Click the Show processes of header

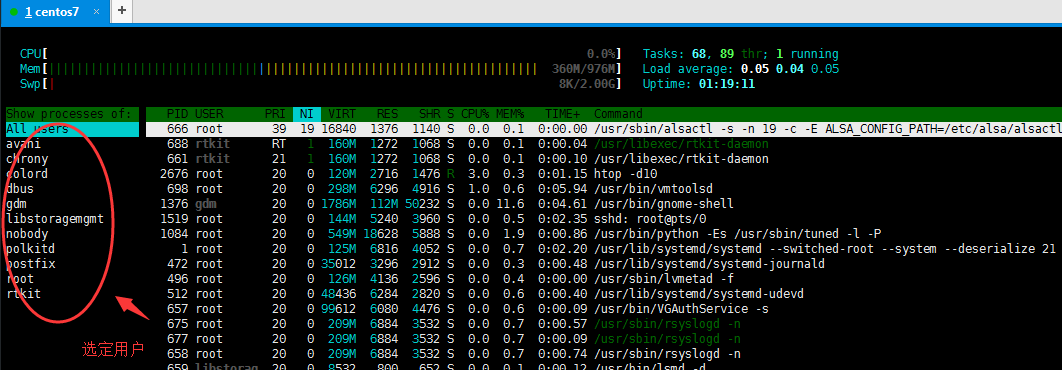pos(72,114)
